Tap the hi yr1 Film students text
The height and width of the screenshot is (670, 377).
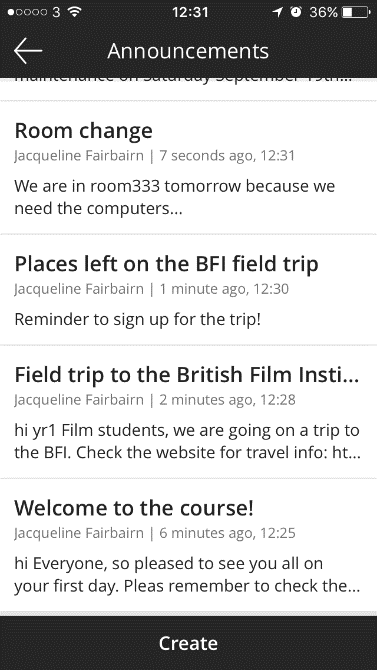tap(187, 441)
